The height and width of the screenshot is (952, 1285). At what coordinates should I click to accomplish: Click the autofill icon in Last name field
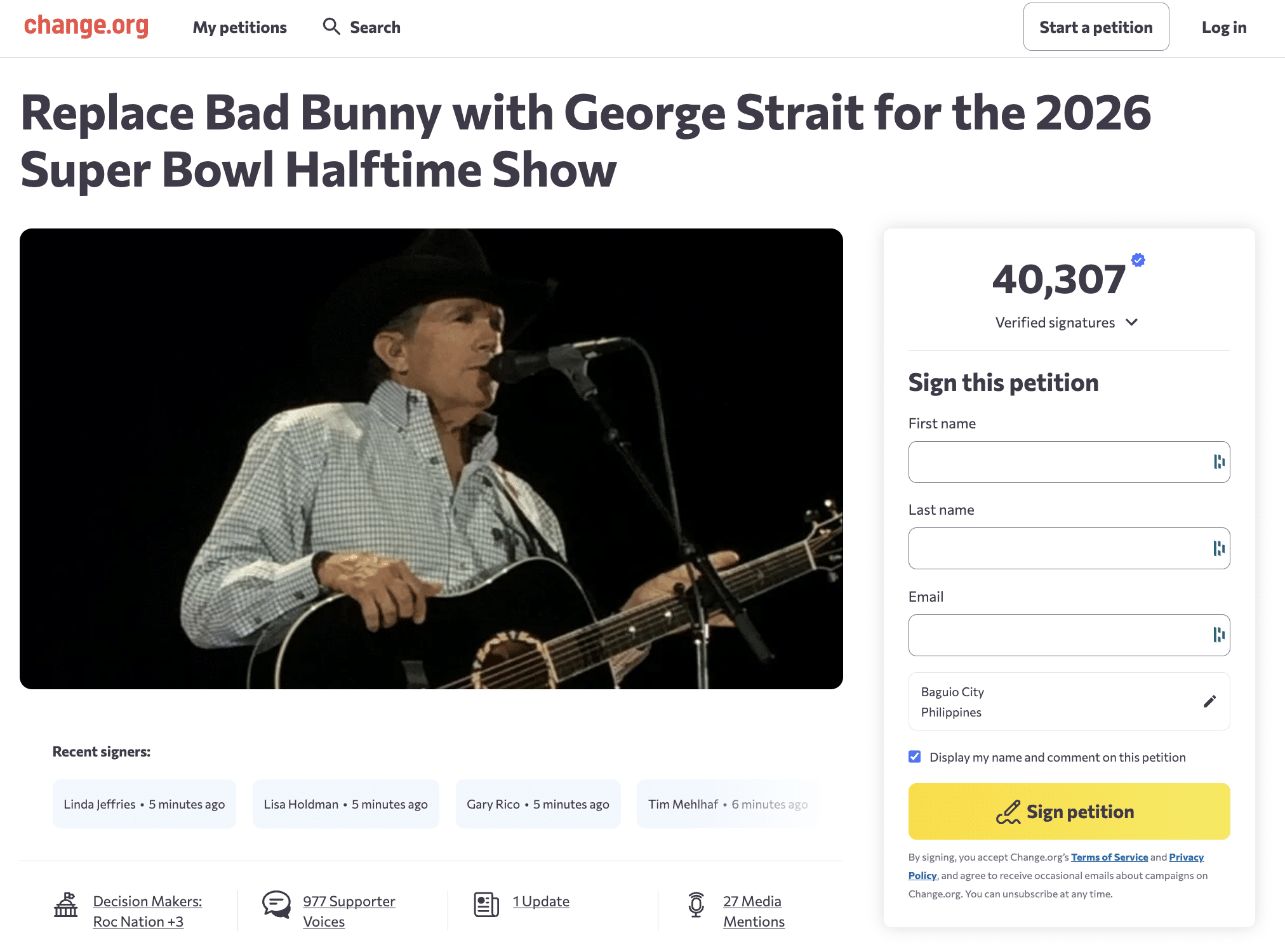coord(1219,548)
